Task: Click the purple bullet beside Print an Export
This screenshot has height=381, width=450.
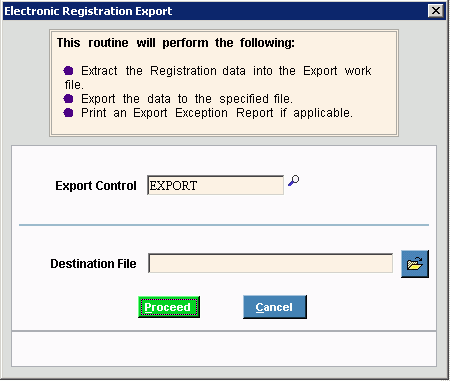Action: pyautogui.click(x=68, y=113)
